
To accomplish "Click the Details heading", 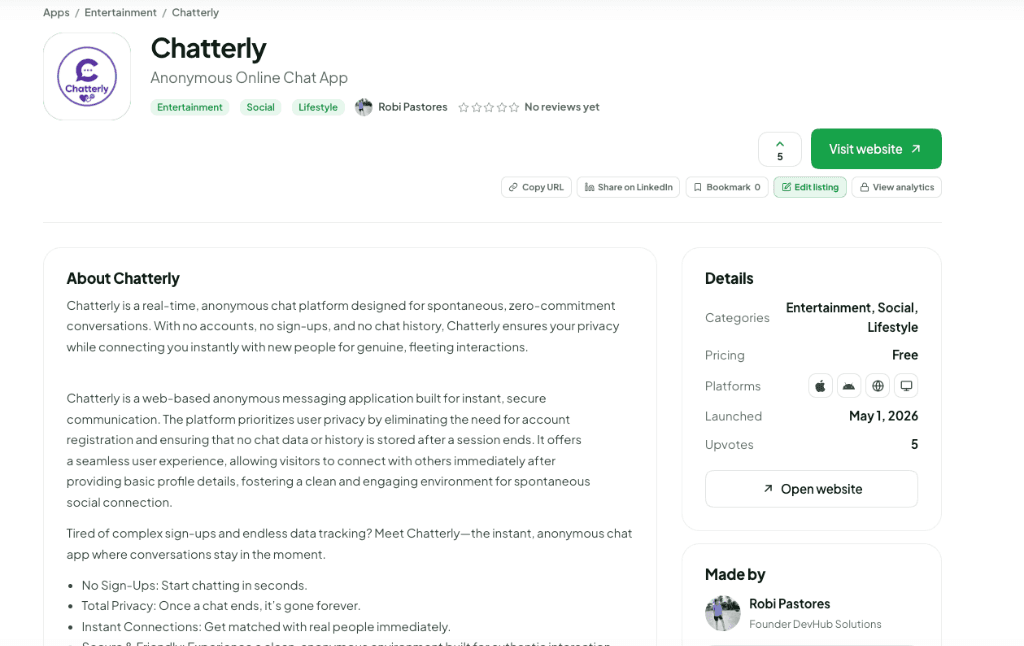I will (x=729, y=279).
